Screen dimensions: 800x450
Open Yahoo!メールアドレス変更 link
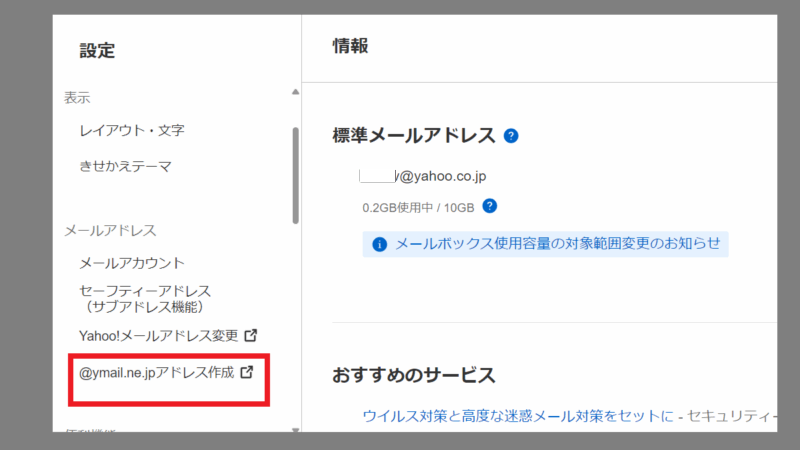coord(159,335)
